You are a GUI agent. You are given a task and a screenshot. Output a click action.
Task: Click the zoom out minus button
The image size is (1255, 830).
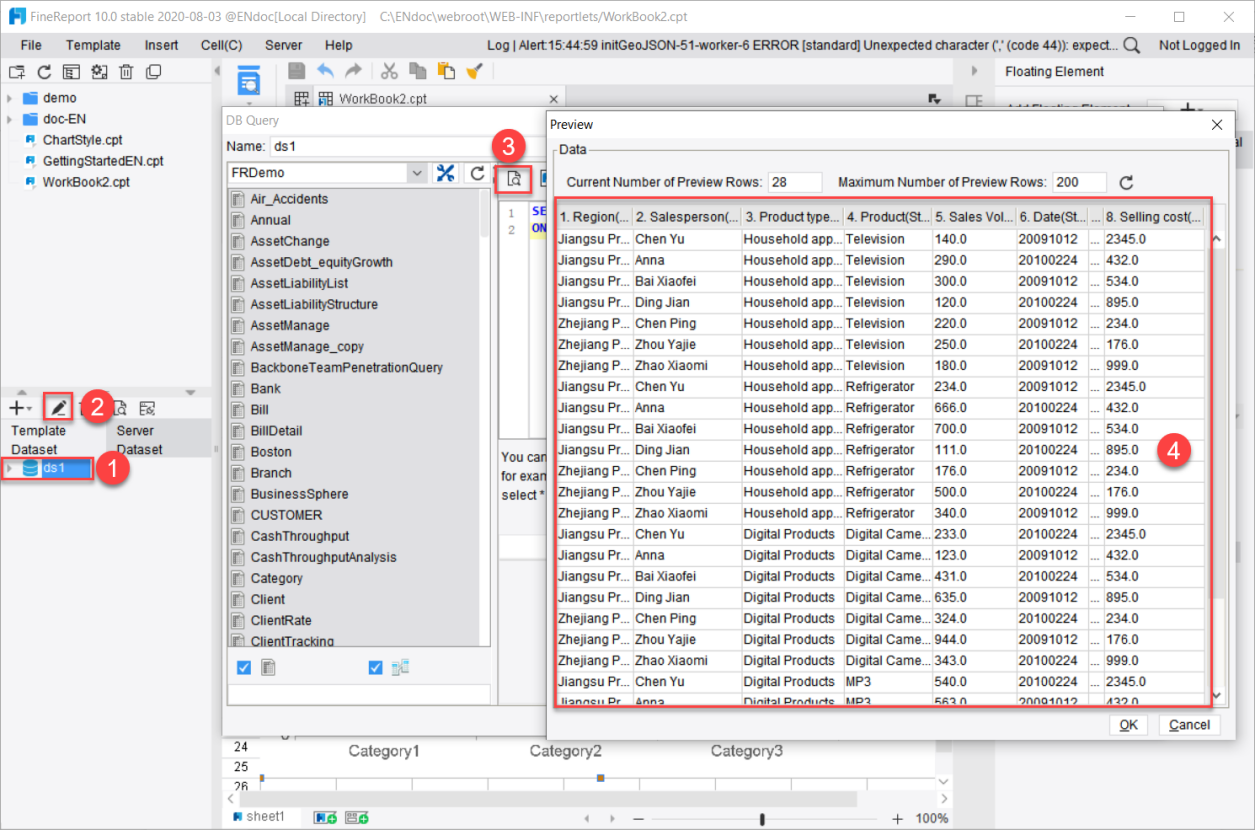639,819
